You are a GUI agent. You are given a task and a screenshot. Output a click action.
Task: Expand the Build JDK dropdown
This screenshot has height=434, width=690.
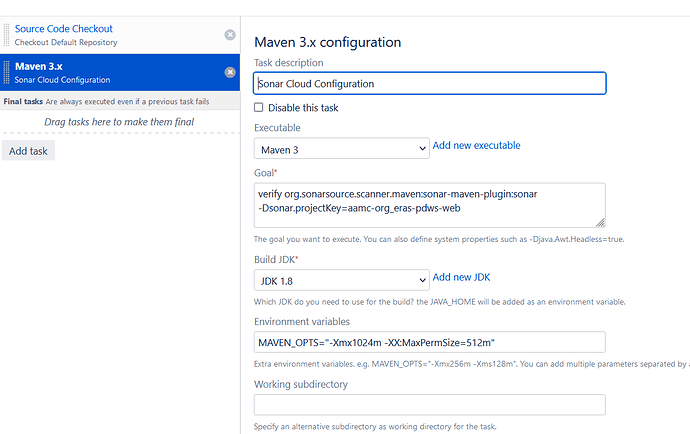coord(341,280)
